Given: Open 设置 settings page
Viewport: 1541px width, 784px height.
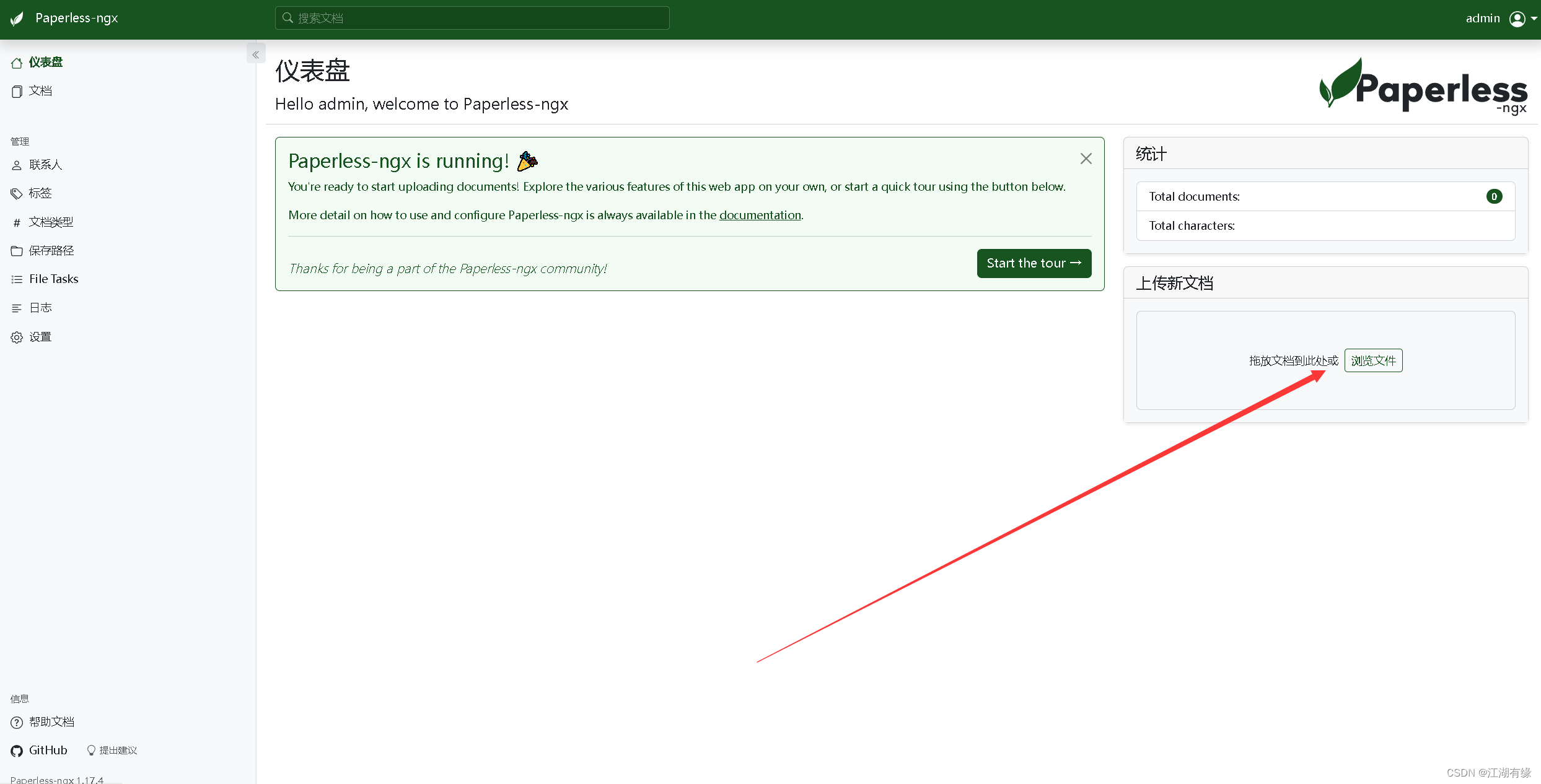Looking at the screenshot, I should click(x=40, y=337).
